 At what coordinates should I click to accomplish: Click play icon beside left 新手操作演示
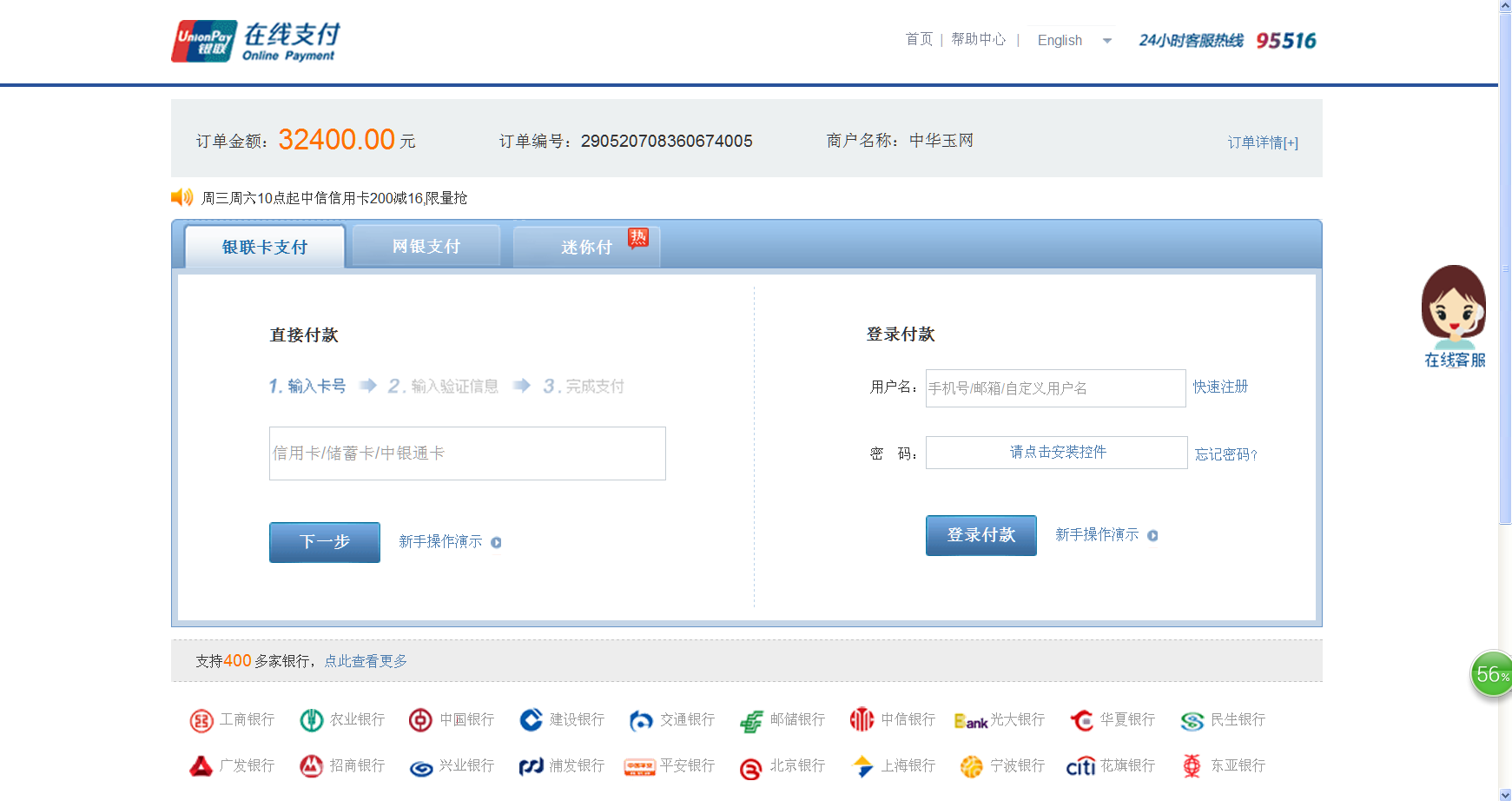pyautogui.click(x=496, y=542)
